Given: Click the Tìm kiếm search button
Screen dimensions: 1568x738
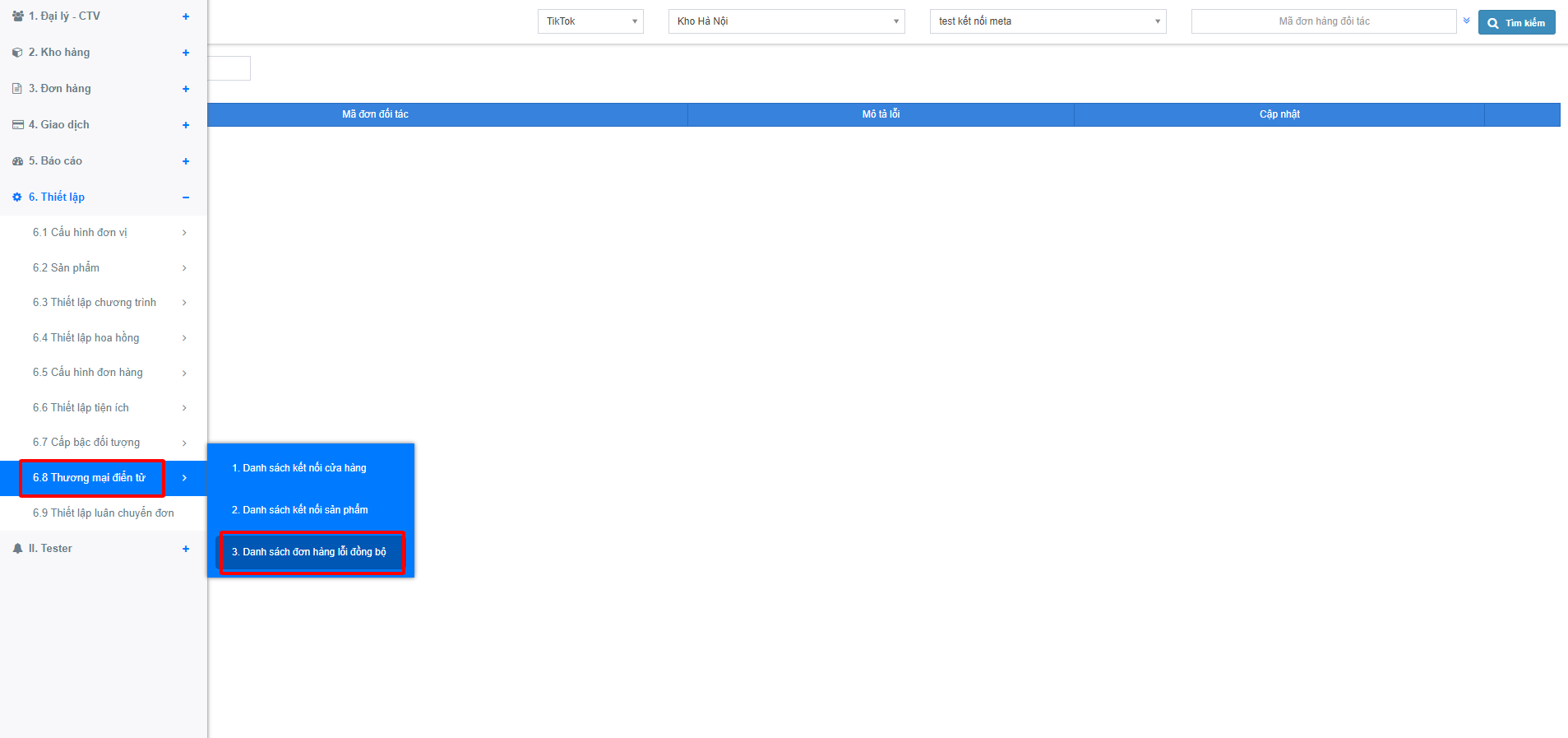Looking at the screenshot, I should (1516, 22).
